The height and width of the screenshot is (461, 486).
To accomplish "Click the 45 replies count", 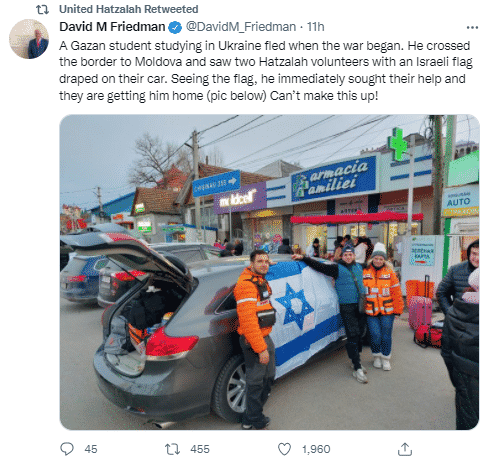I will point(91,449).
